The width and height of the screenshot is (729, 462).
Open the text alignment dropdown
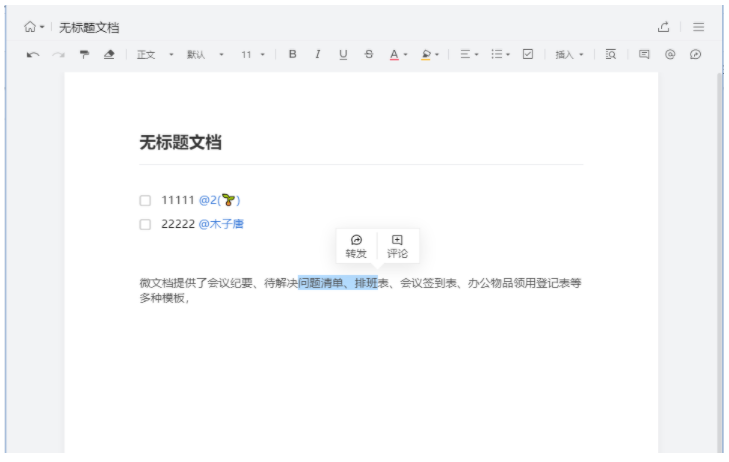coord(469,54)
